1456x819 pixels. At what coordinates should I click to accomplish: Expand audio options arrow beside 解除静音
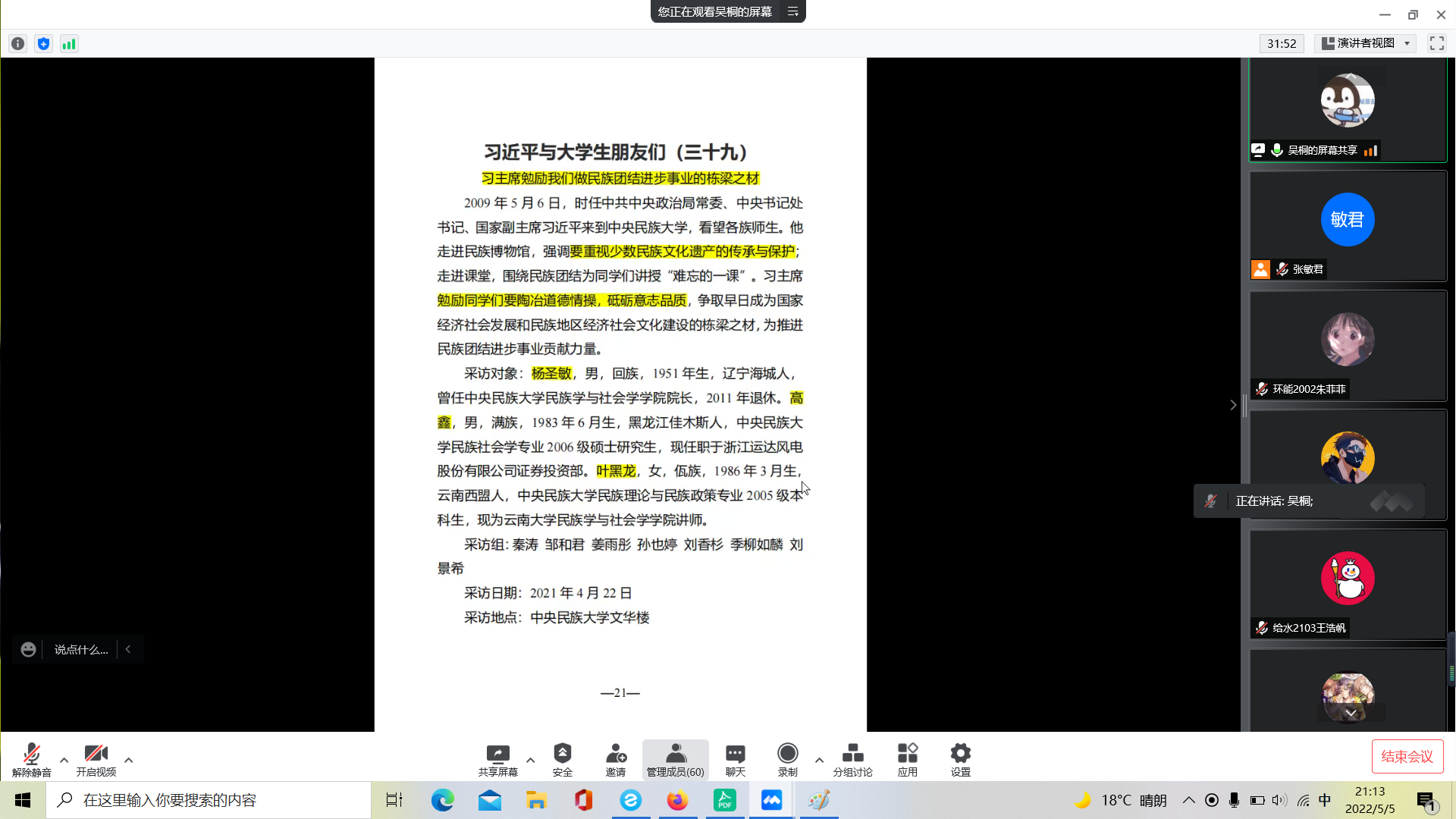point(64,760)
